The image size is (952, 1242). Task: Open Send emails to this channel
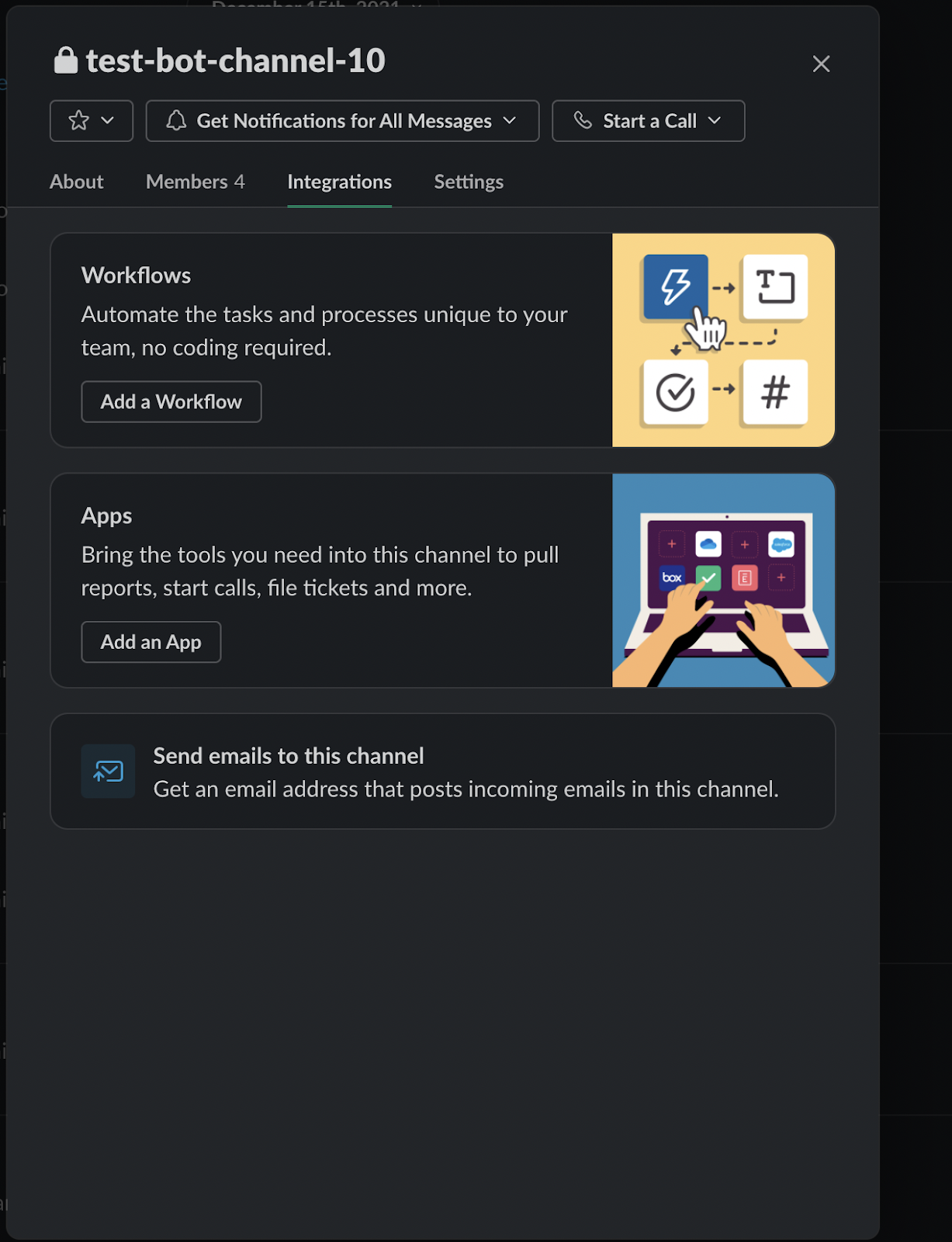coord(443,772)
